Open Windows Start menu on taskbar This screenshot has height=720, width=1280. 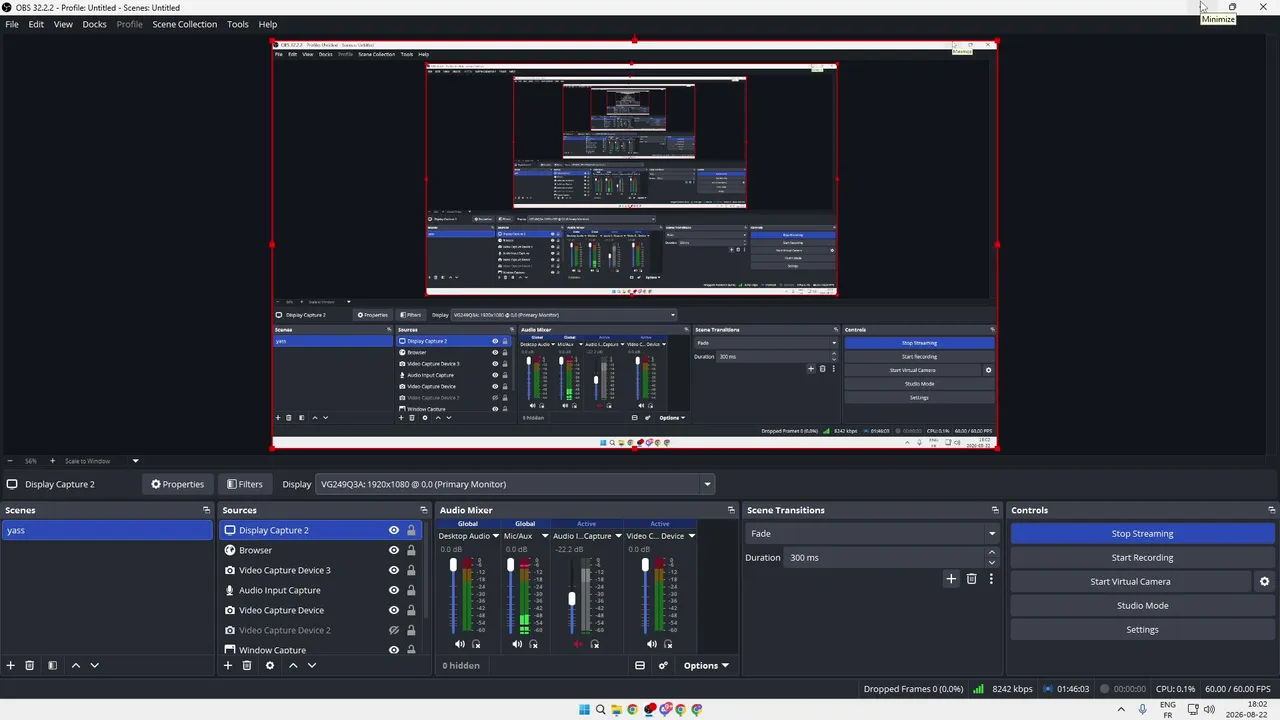point(584,710)
